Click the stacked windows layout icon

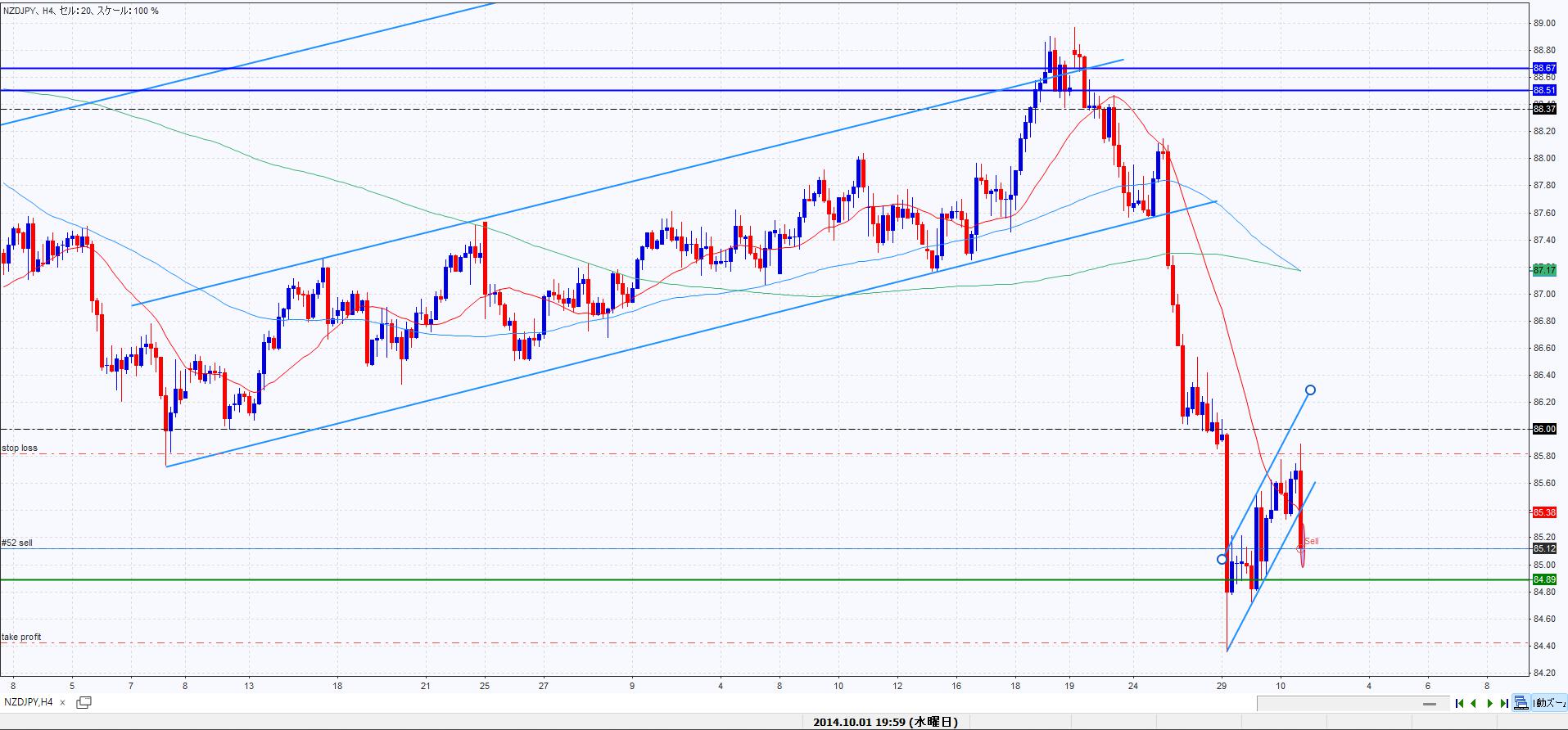pos(1521,703)
